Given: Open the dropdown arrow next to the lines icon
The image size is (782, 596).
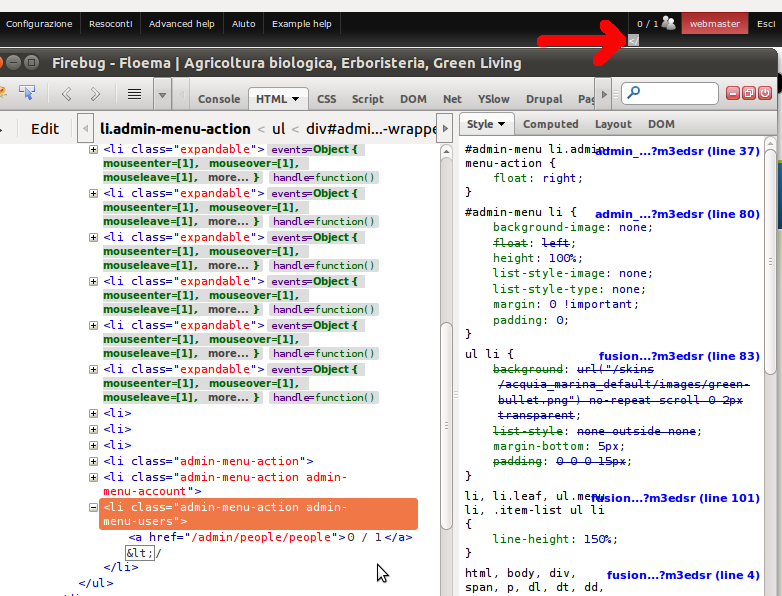Looking at the screenshot, I should 162,94.
